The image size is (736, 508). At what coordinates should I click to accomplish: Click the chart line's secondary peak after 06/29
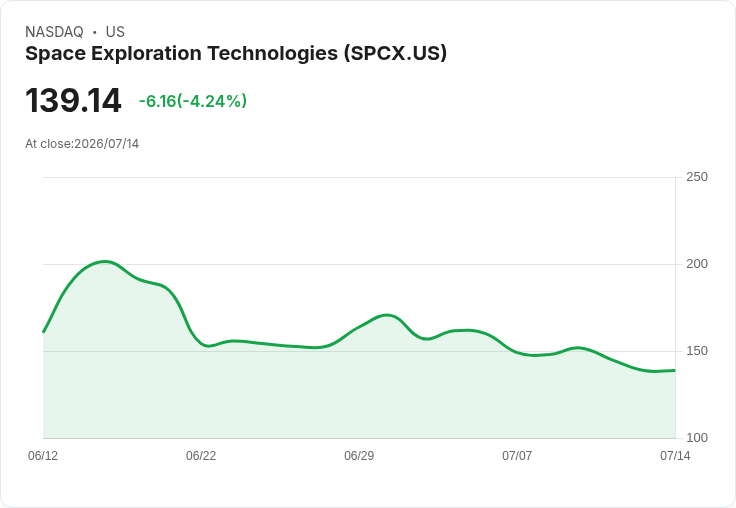[386, 315]
